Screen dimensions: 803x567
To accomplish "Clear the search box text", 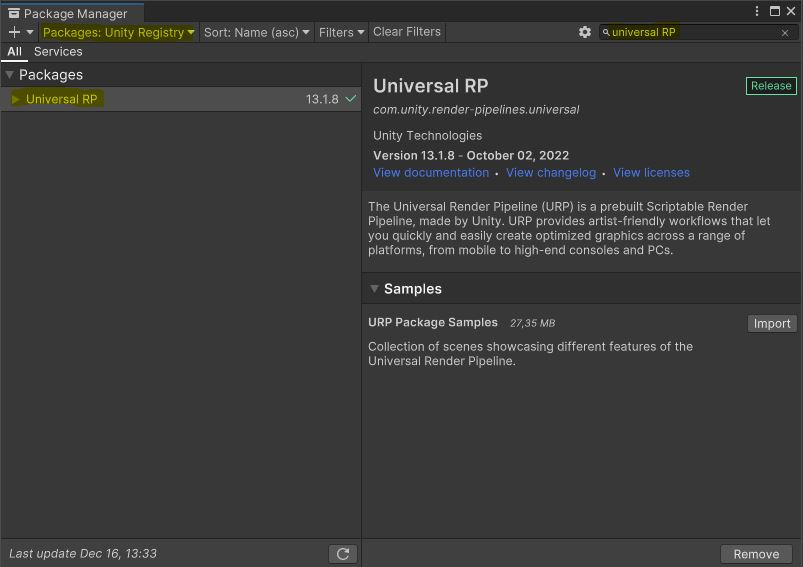I will [x=785, y=33].
